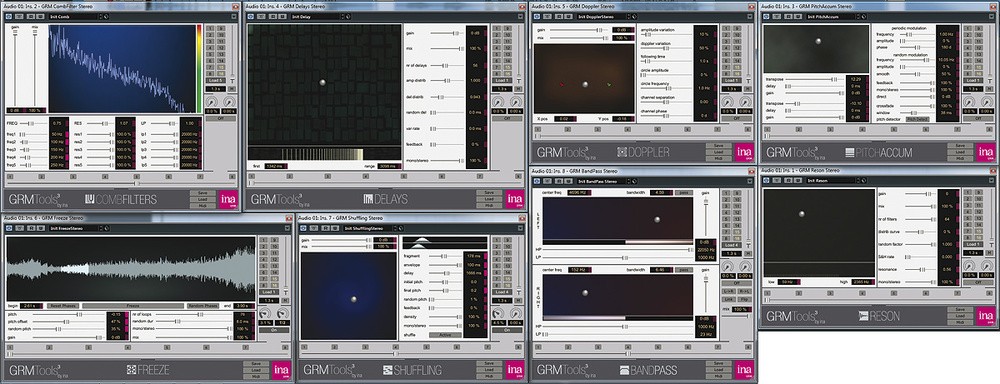
Task: Click the Freeze plugin's power bypass icon
Action: (9, 228)
